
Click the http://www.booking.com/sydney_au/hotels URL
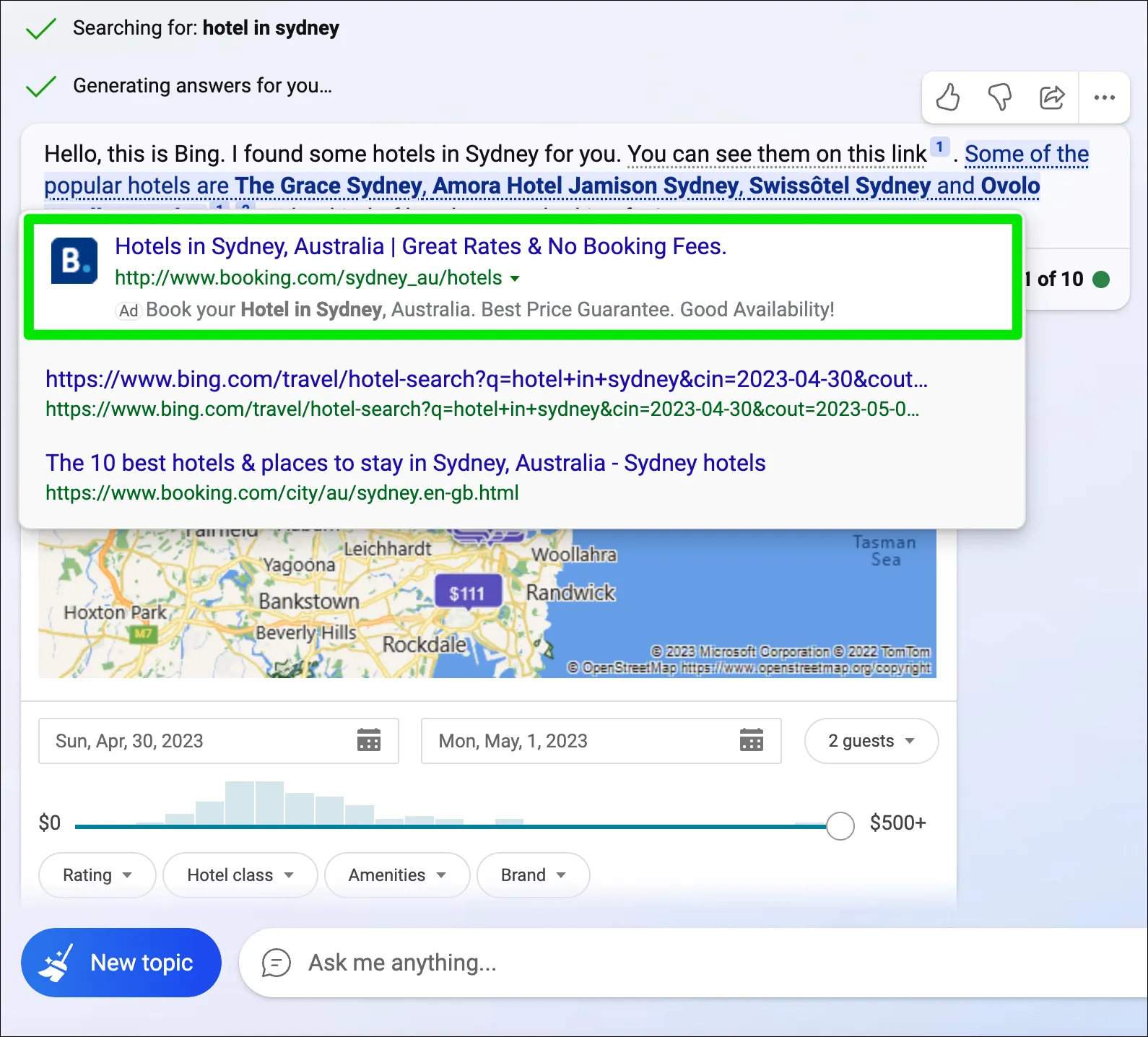point(308,278)
